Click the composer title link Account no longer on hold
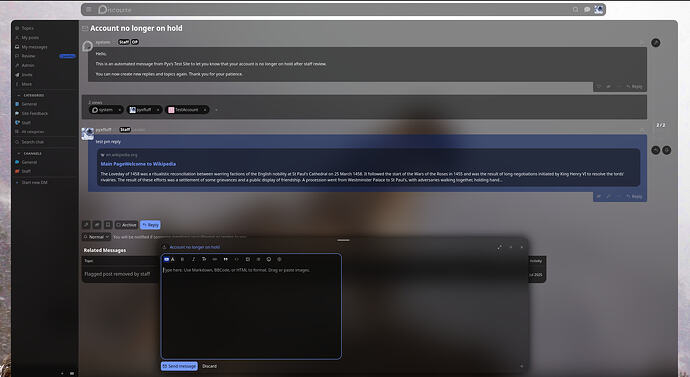690x377 pixels. [x=195, y=247]
